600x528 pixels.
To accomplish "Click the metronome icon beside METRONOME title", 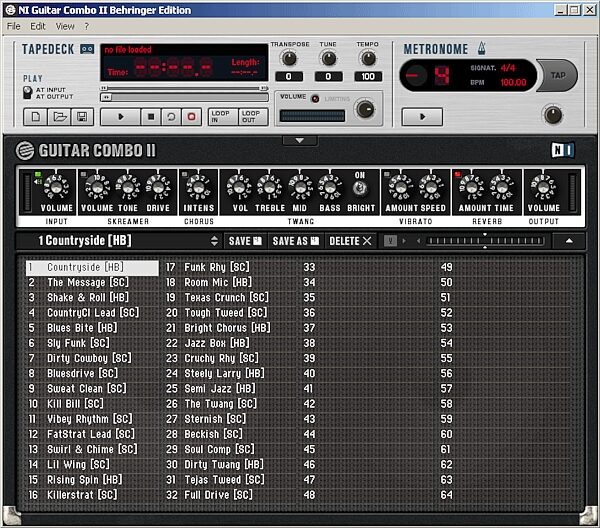I will [x=481, y=48].
